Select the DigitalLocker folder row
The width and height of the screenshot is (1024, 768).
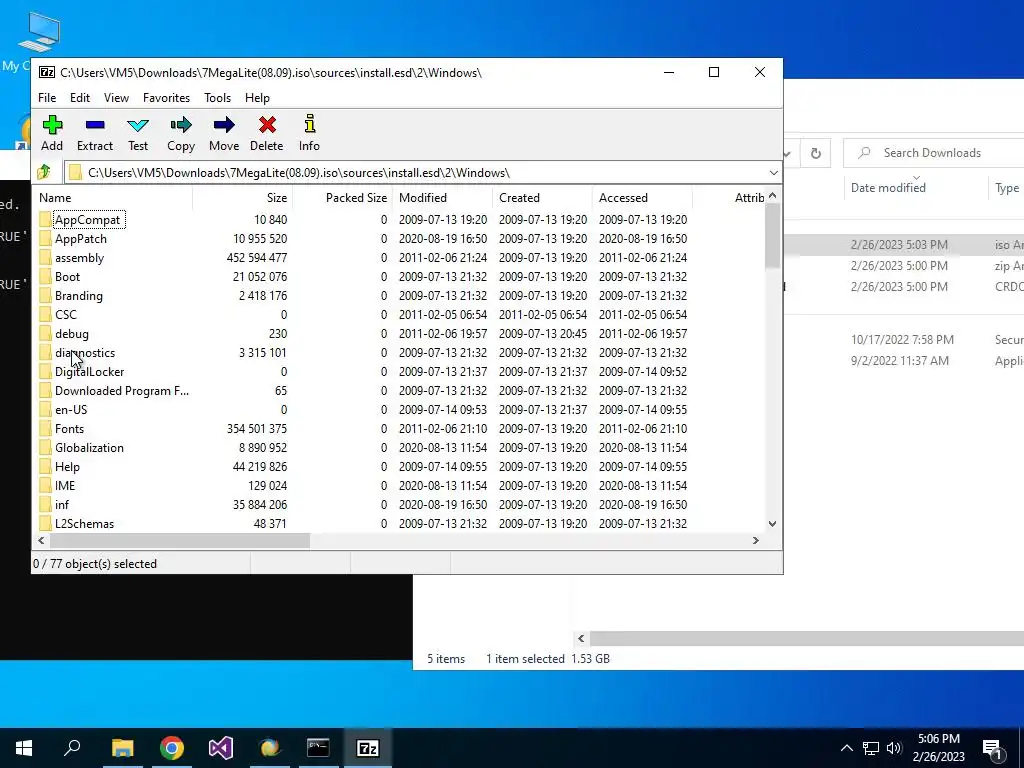point(399,372)
